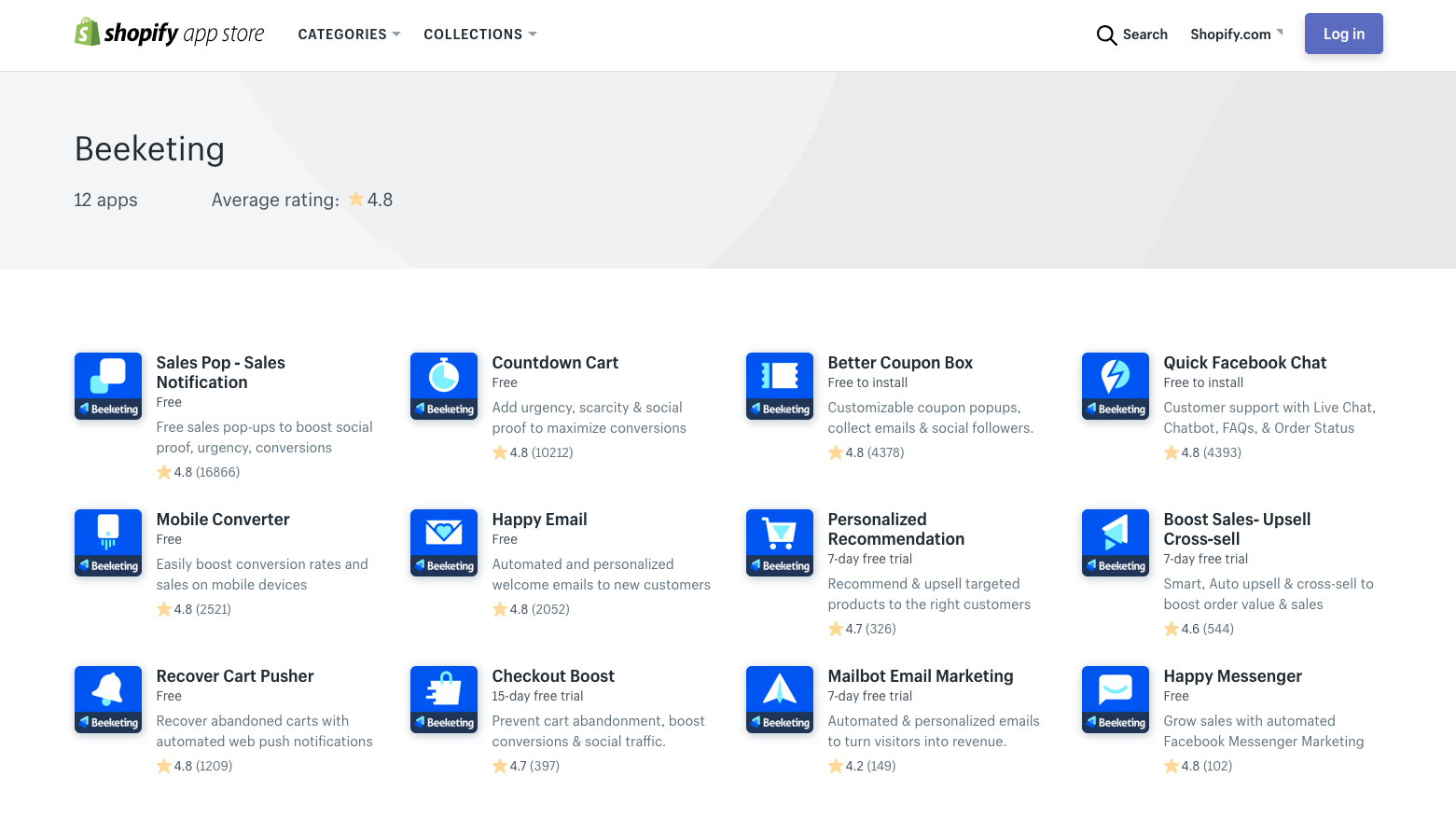This screenshot has height=833, width=1456.
Task: Click the Quick Facebook Chat rating 4.8 (4393)
Action: 1202,452
